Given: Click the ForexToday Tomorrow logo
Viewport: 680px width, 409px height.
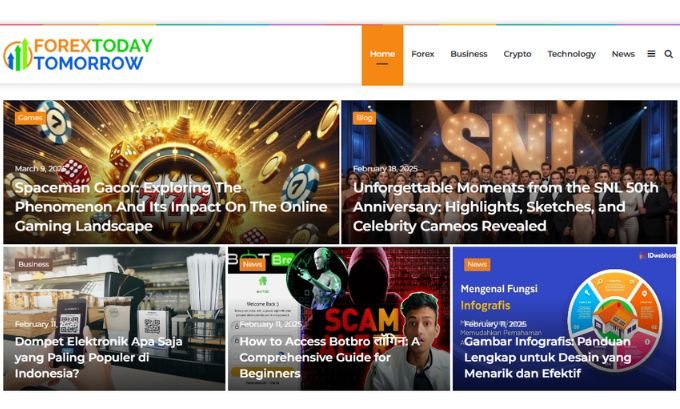Looking at the screenshot, I should pyautogui.click(x=78, y=54).
